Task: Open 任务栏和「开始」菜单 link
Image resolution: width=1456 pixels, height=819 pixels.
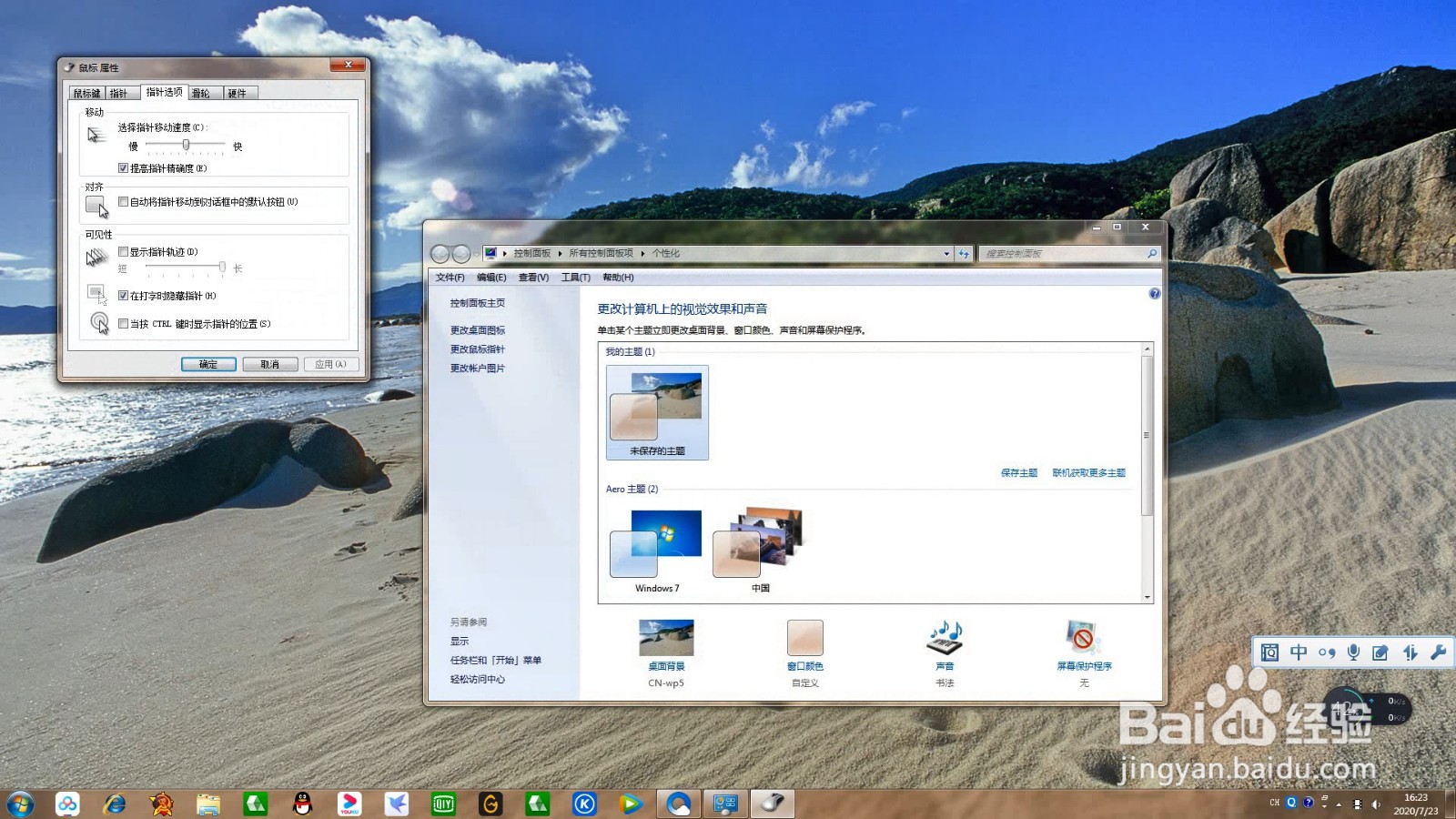Action: [x=496, y=661]
